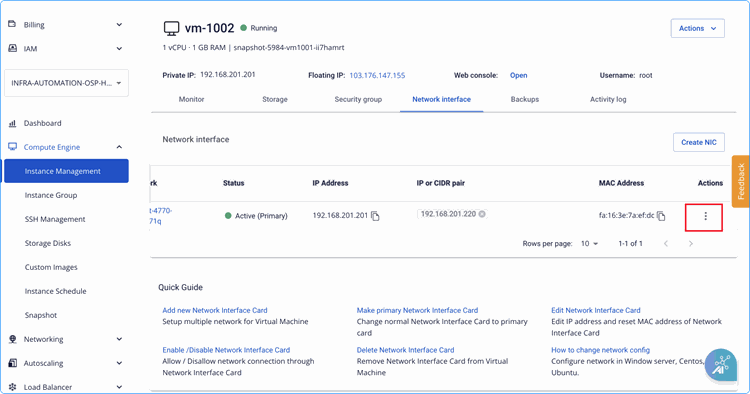This screenshot has height=394, width=750.
Task: Open the INFRA-AUTOMATION-OSP project dropdown
Action: (66, 83)
